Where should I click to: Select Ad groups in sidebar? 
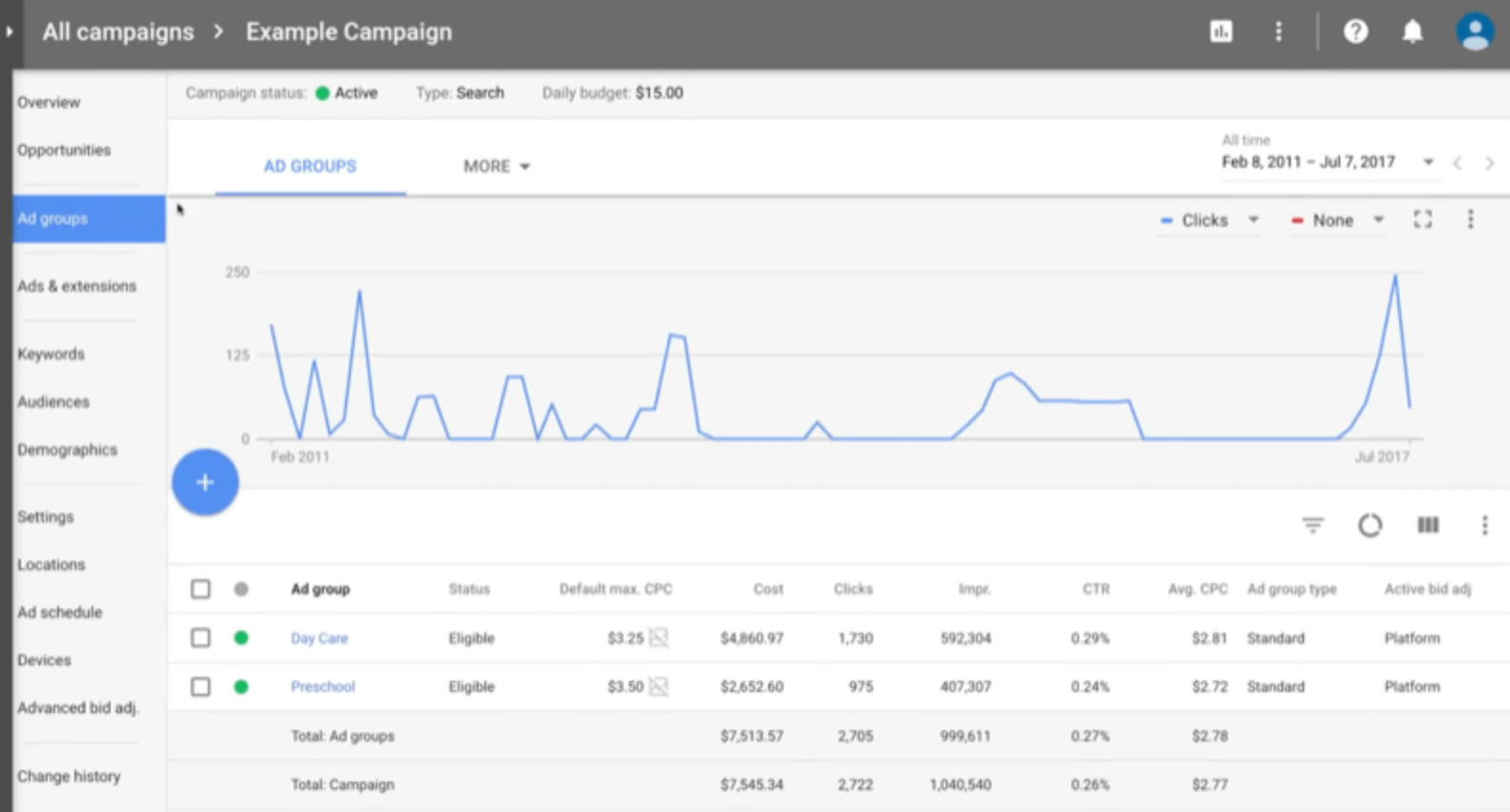[x=89, y=218]
